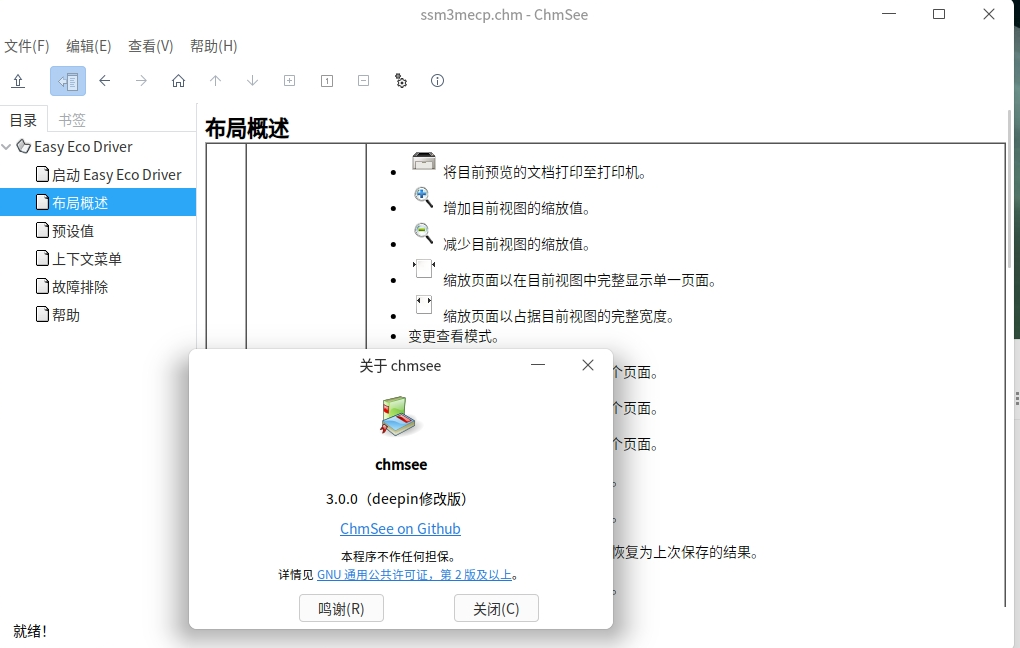Click text 减少目前视图的缩放值。

point(517,244)
